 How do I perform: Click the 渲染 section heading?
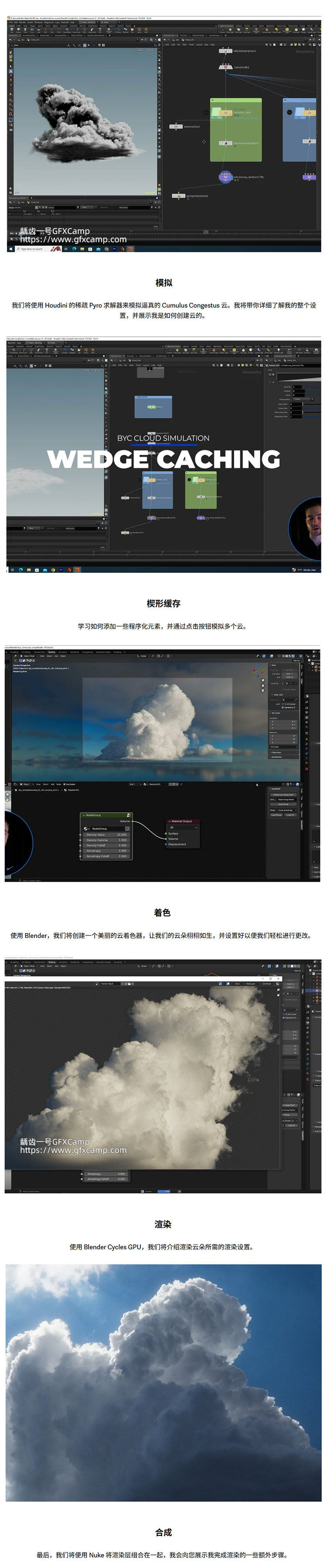tap(163, 1224)
